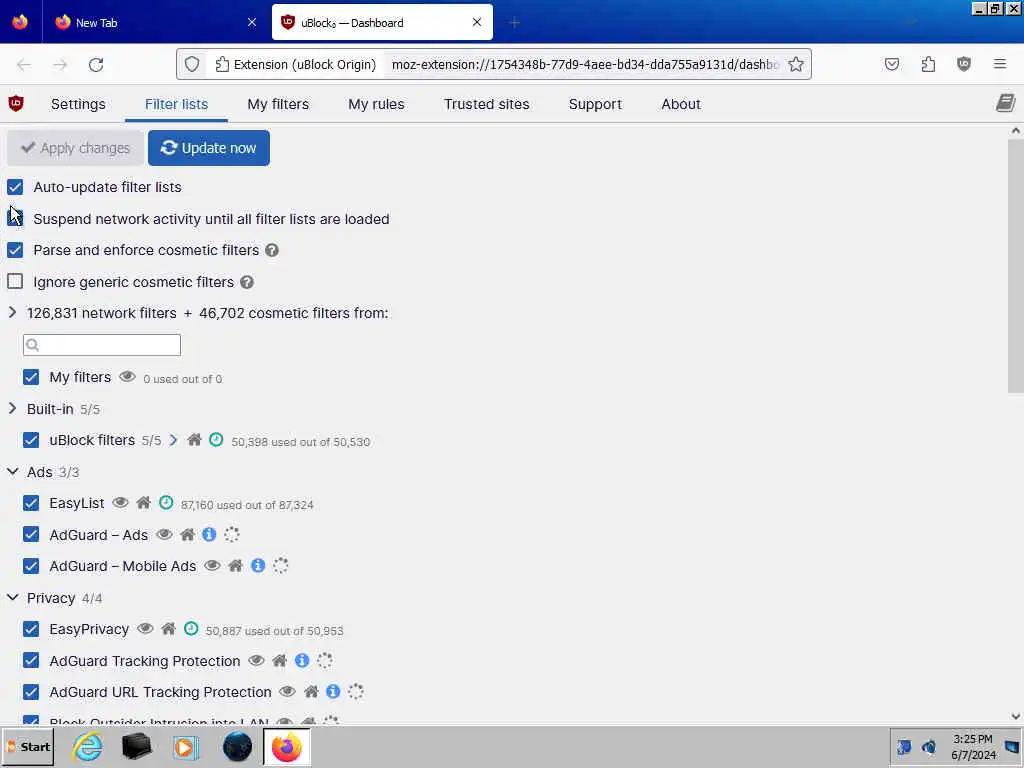View EasyList content via its eye icon
The height and width of the screenshot is (768, 1024).
click(120, 503)
